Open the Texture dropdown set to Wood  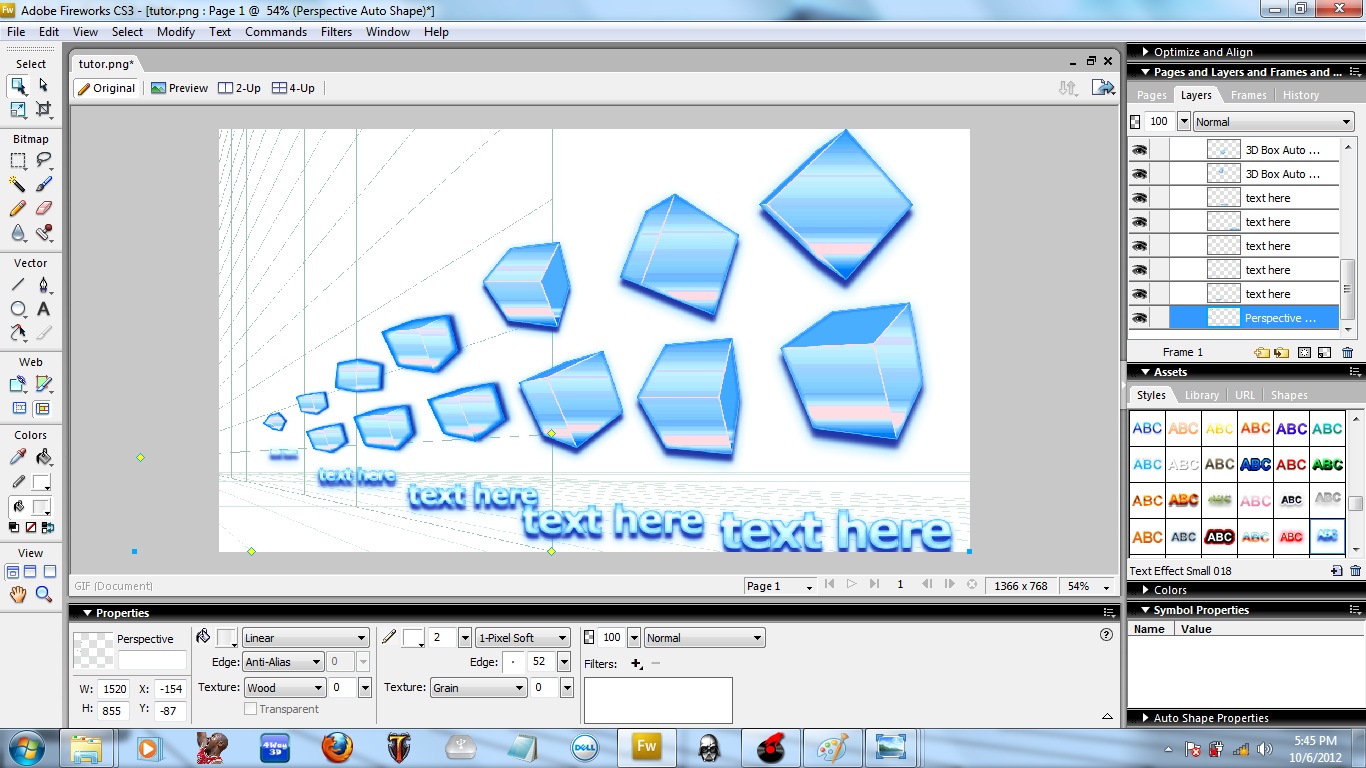click(284, 687)
